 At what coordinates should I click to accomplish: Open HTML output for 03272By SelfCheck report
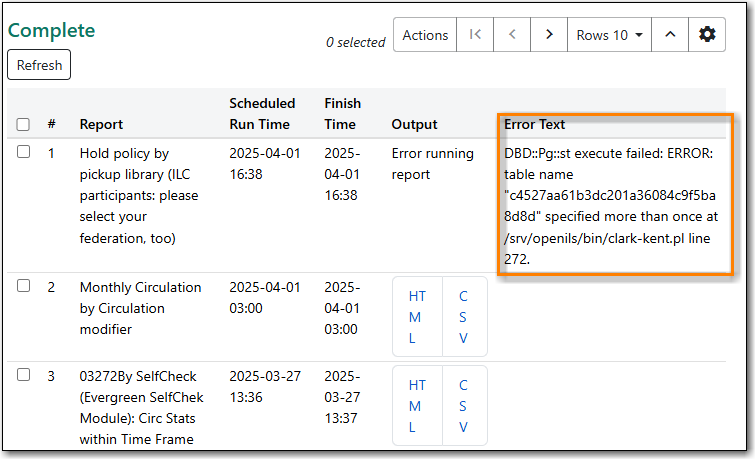(x=417, y=406)
